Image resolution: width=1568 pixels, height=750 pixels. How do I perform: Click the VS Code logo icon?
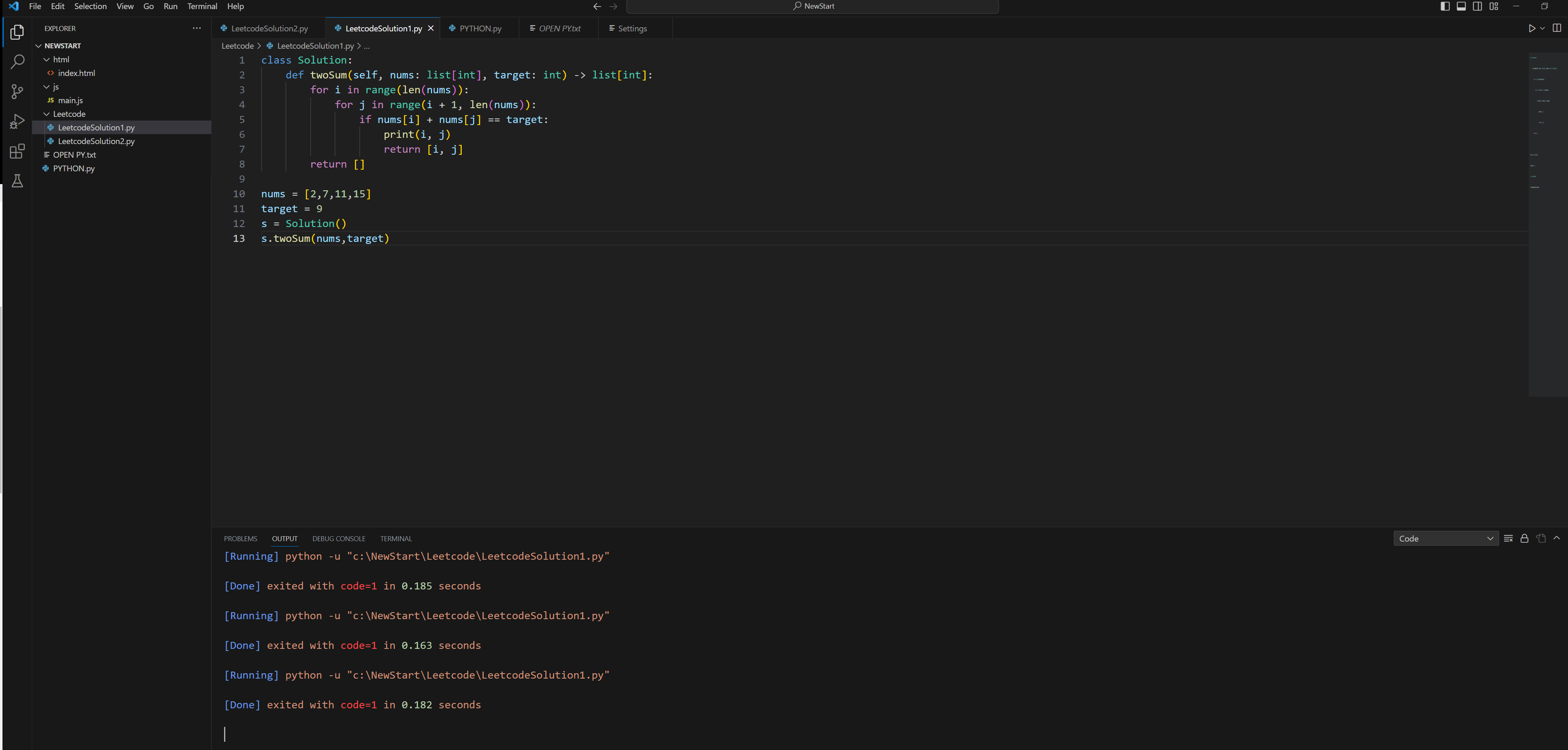(13, 6)
